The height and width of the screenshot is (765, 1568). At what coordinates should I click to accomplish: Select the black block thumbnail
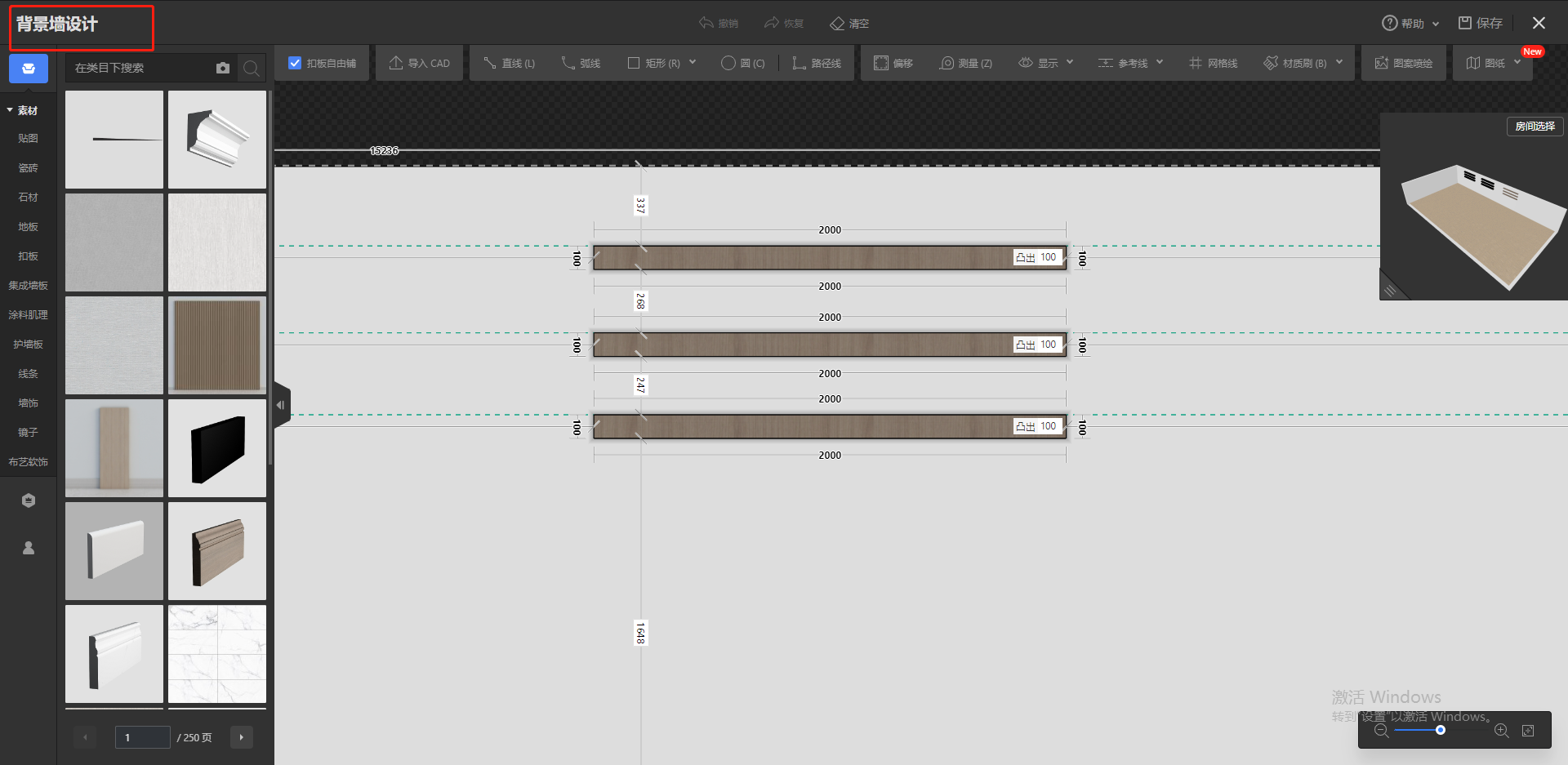tap(217, 448)
